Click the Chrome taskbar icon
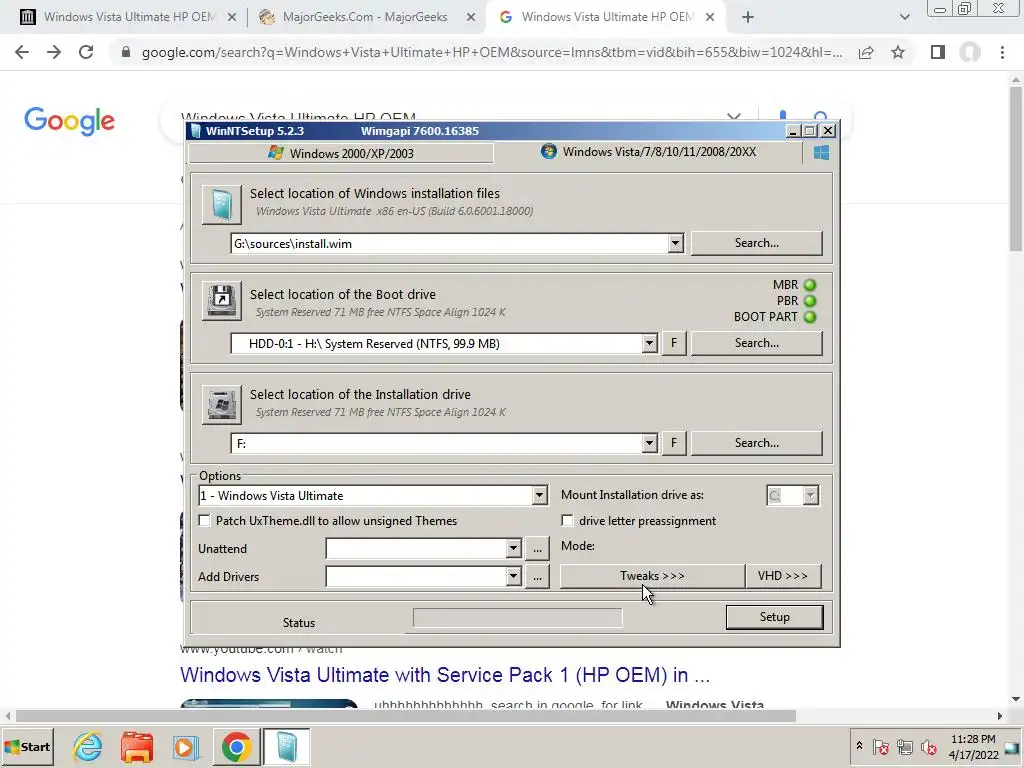1024x768 pixels. click(236, 747)
